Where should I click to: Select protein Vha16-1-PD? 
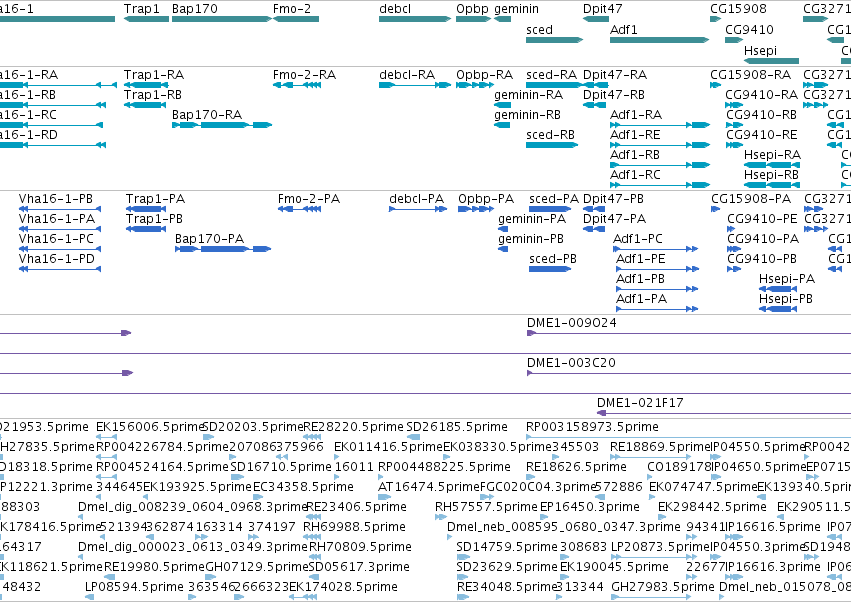point(60,269)
